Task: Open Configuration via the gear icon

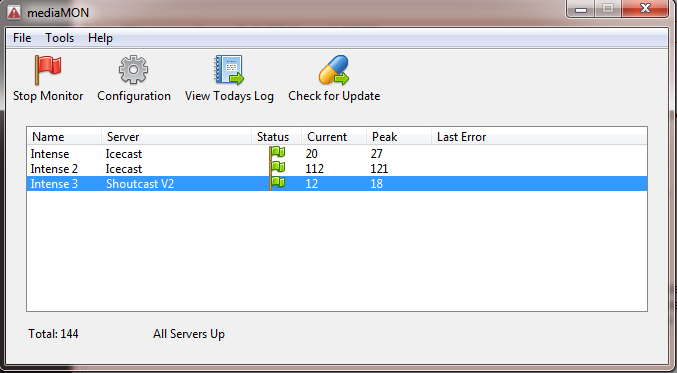Action: point(133,70)
